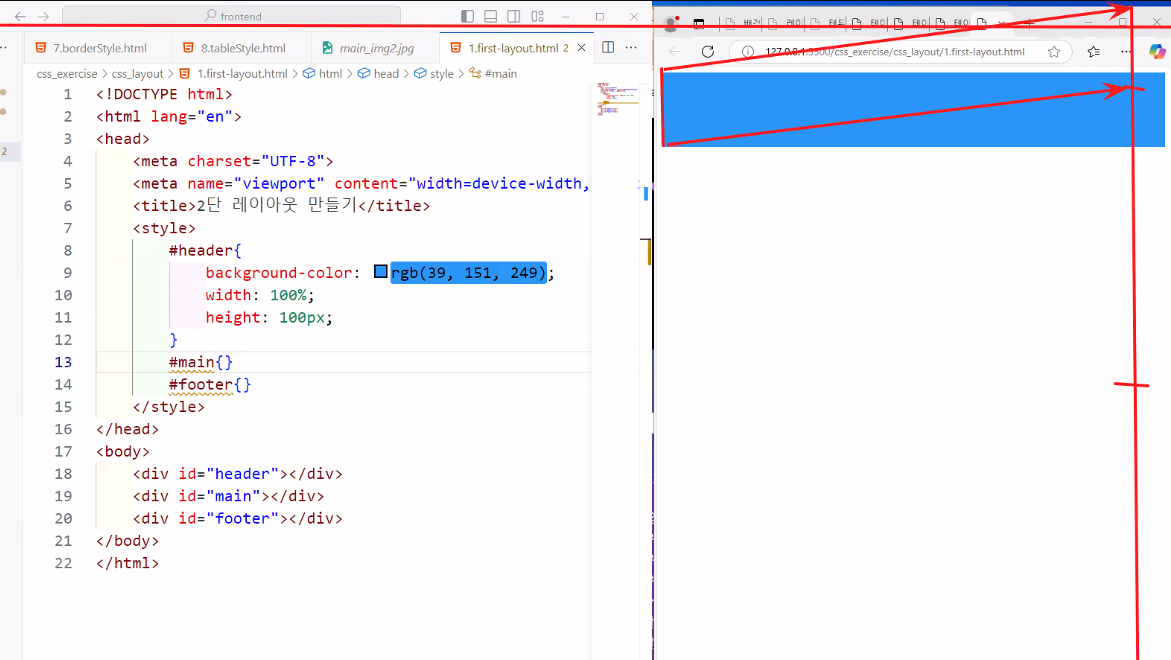The width and height of the screenshot is (1171, 660).
Task: Open color picker swatch for rgb(39, 151, 249)
Action: tap(381, 271)
